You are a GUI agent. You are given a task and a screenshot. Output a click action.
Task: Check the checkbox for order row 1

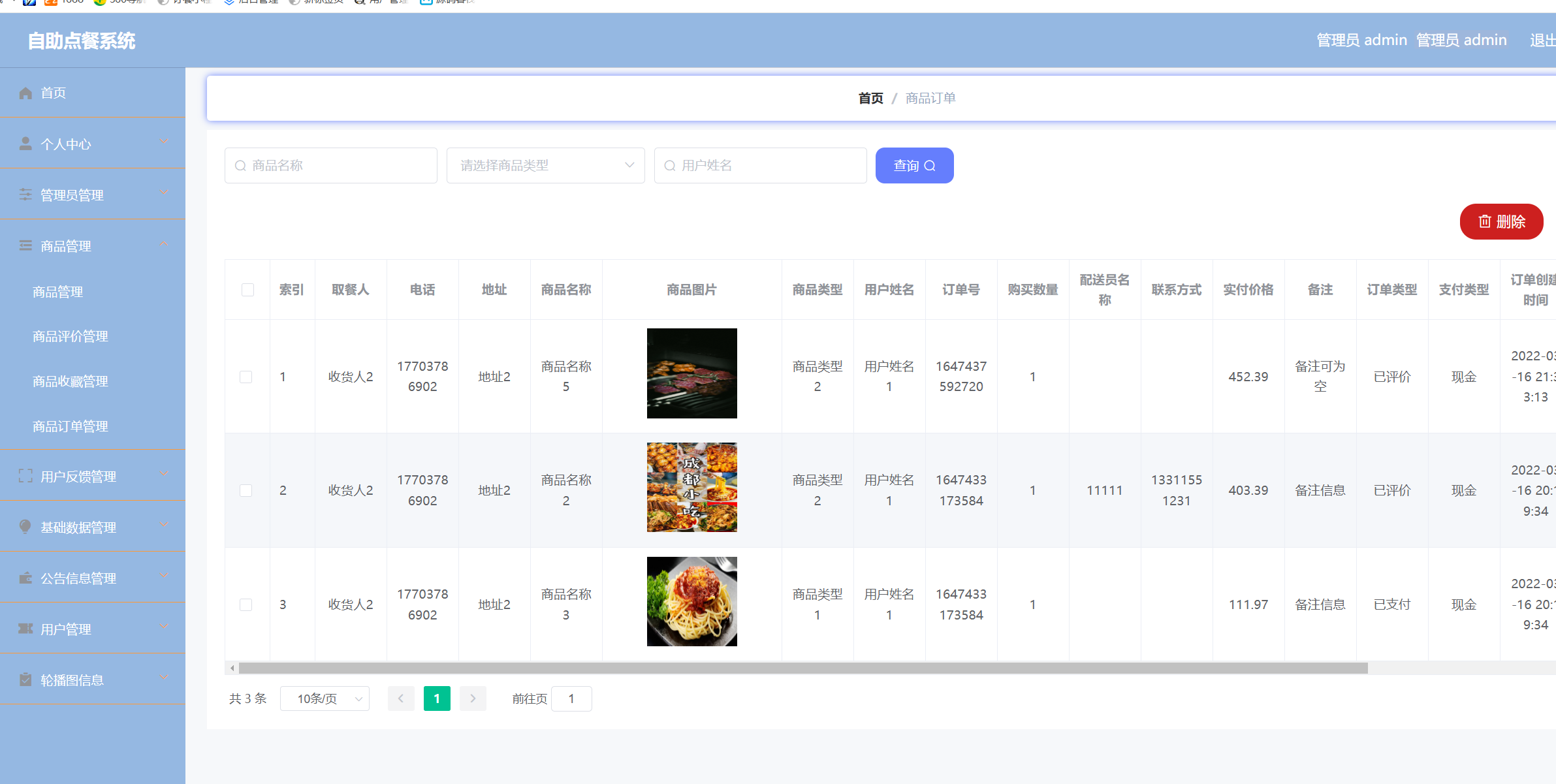(x=246, y=377)
